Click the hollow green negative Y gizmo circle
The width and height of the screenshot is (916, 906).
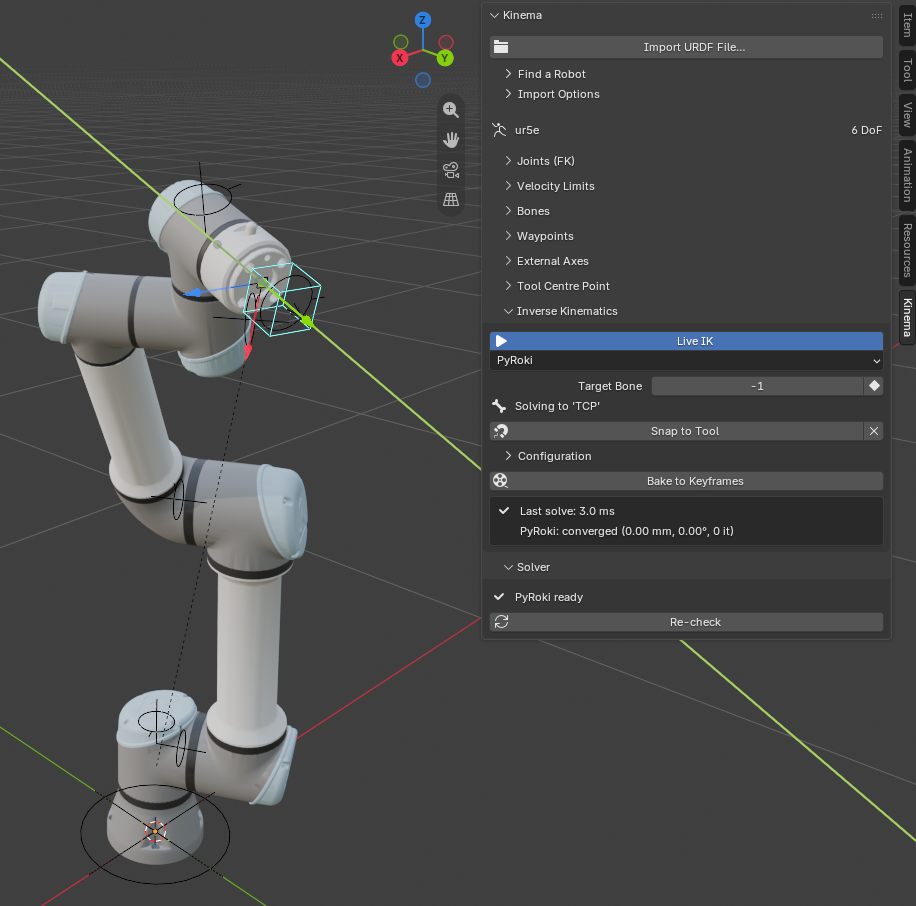point(401,42)
